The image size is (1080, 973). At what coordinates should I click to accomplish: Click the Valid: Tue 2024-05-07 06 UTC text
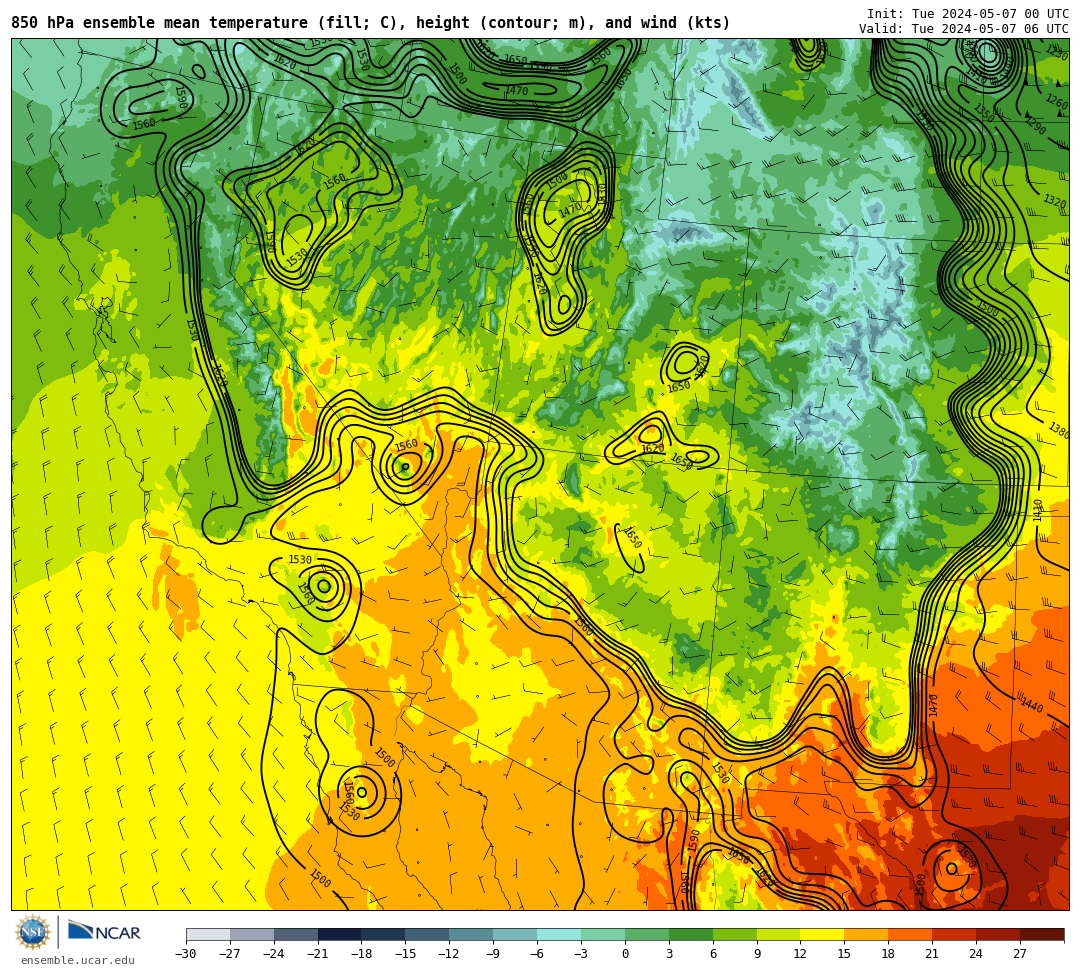click(x=964, y=29)
